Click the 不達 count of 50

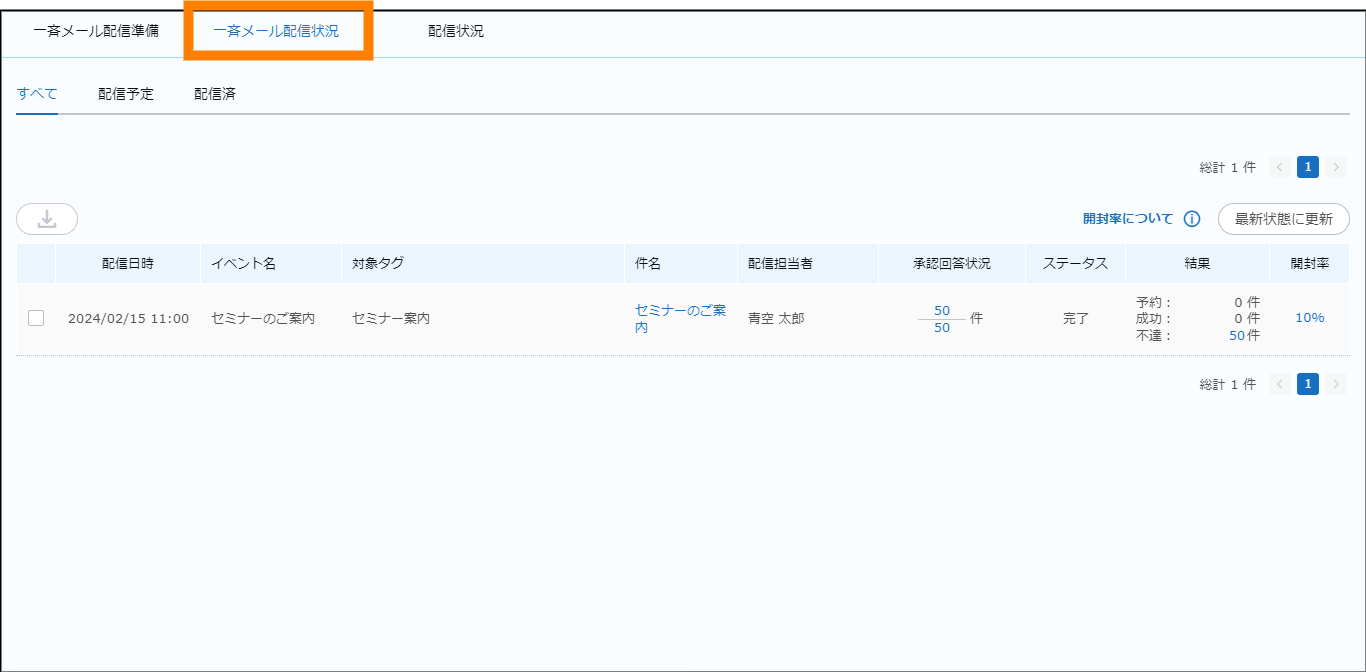(1237, 336)
